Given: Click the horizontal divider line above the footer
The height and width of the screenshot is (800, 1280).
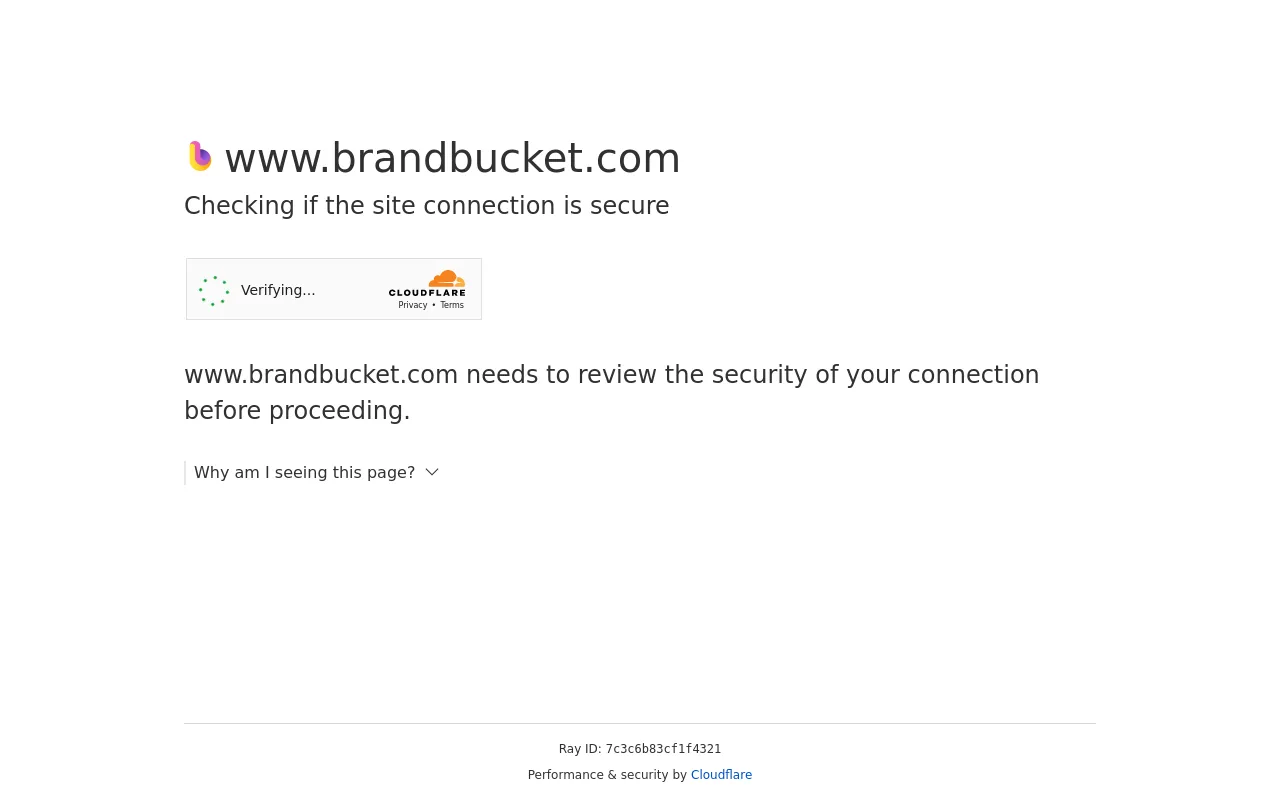Looking at the screenshot, I should point(640,723).
